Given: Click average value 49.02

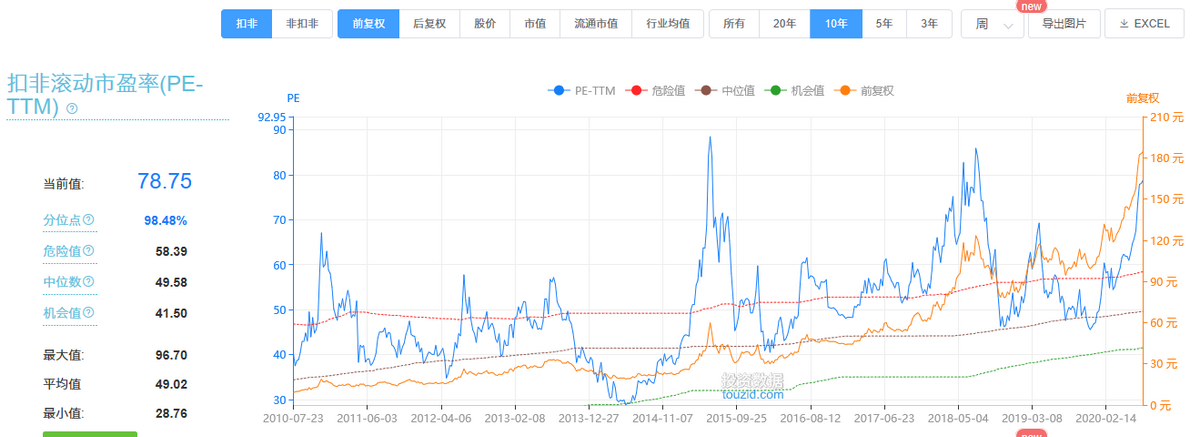Looking at the screenshot, I should pos(172,383).
